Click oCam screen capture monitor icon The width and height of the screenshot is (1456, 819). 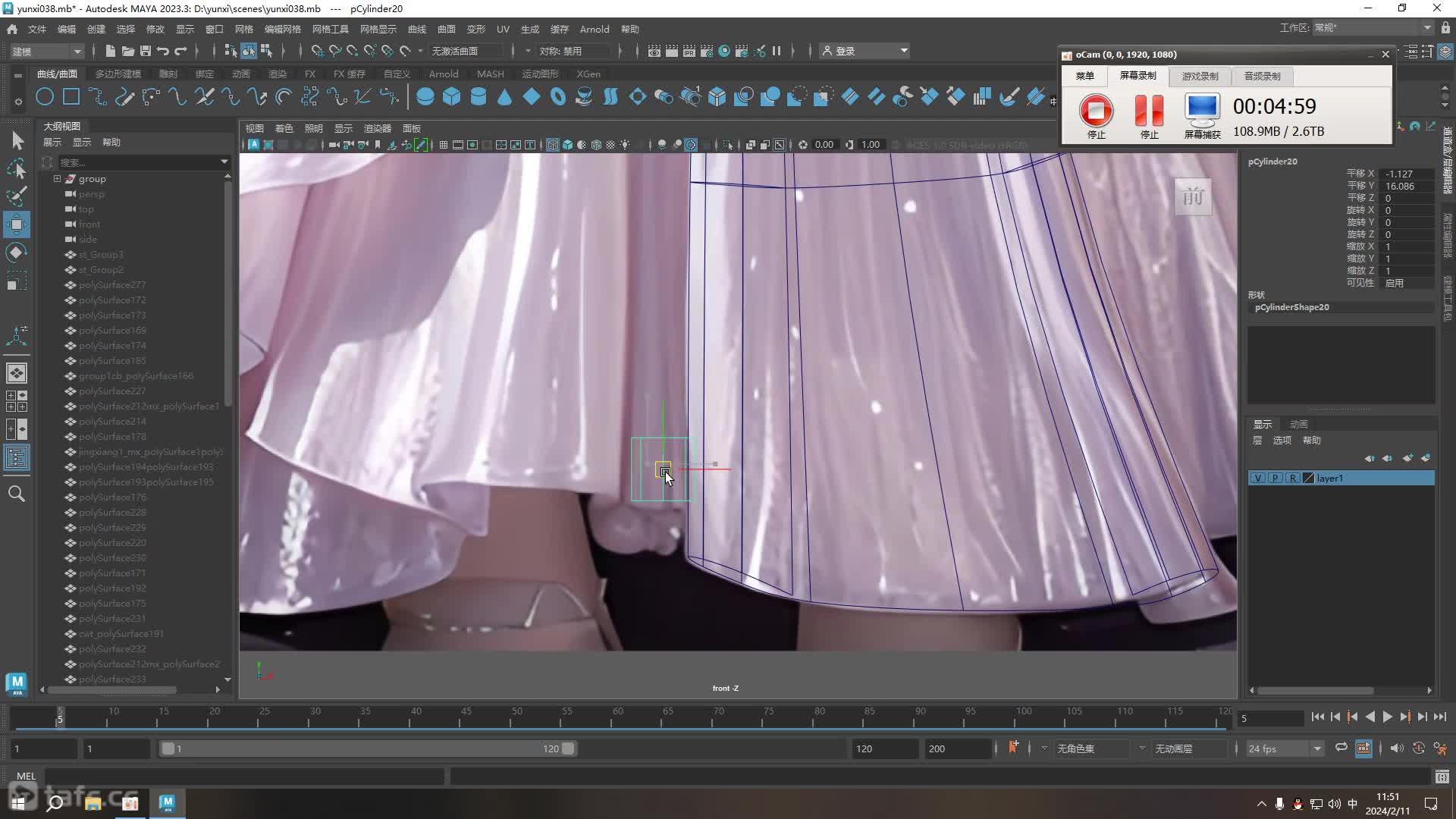[x=1202, y=116]
